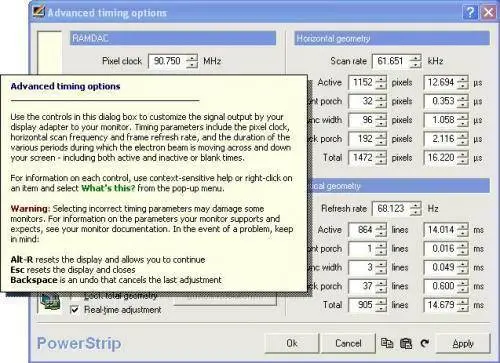
Task: Click the Cancel button
Action: point(348,343)
